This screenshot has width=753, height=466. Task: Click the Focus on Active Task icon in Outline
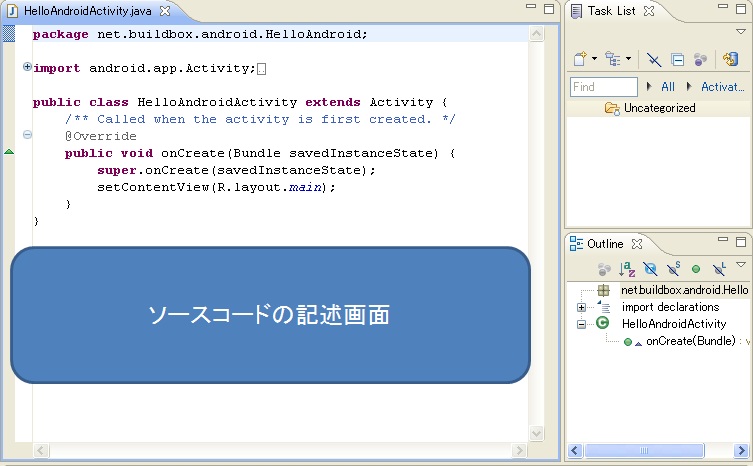coord(604,270)
